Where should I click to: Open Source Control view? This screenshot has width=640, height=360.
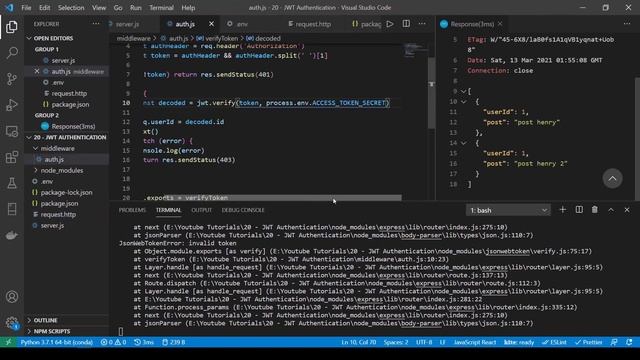[12, 79]
